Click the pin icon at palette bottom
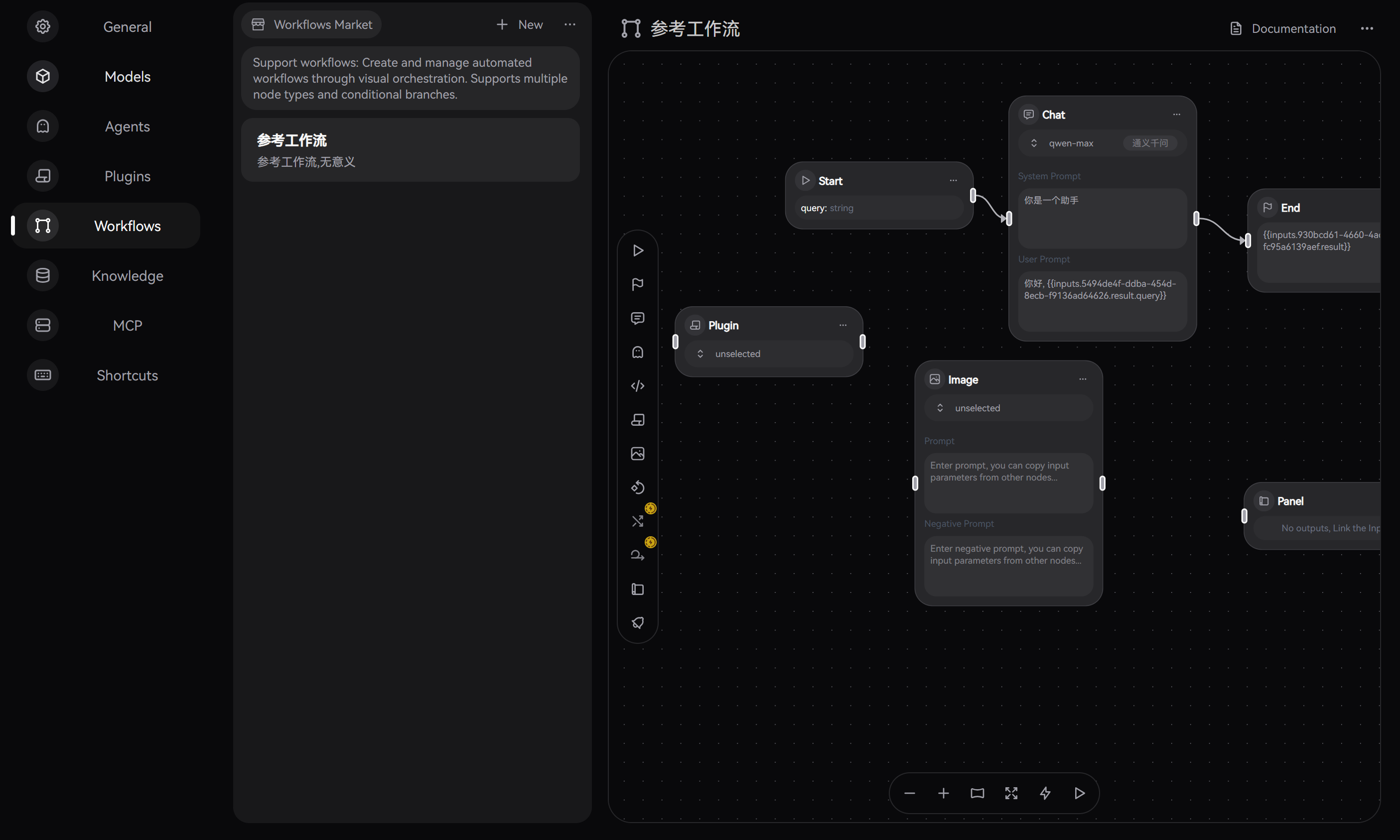 tap(638, 622)
